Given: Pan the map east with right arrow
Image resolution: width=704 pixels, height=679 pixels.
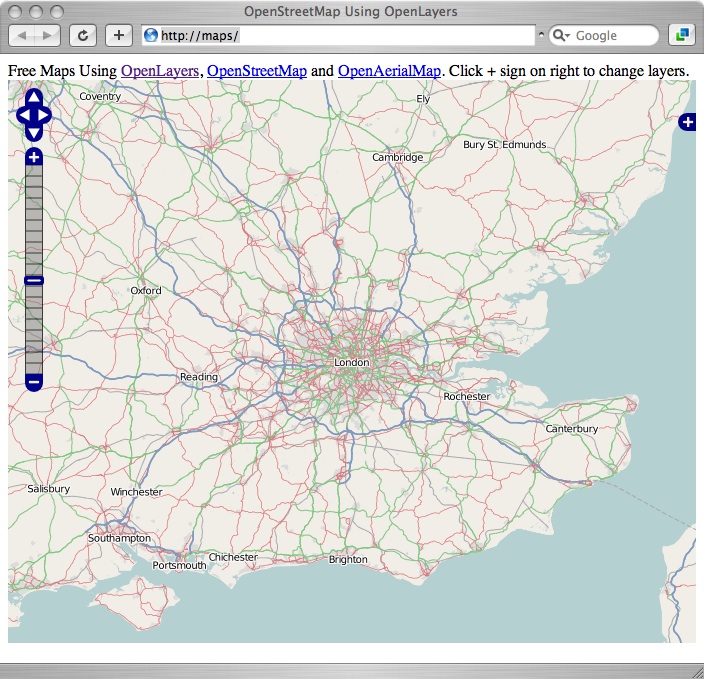Looking at the screenshot, I should click(44, 115).
